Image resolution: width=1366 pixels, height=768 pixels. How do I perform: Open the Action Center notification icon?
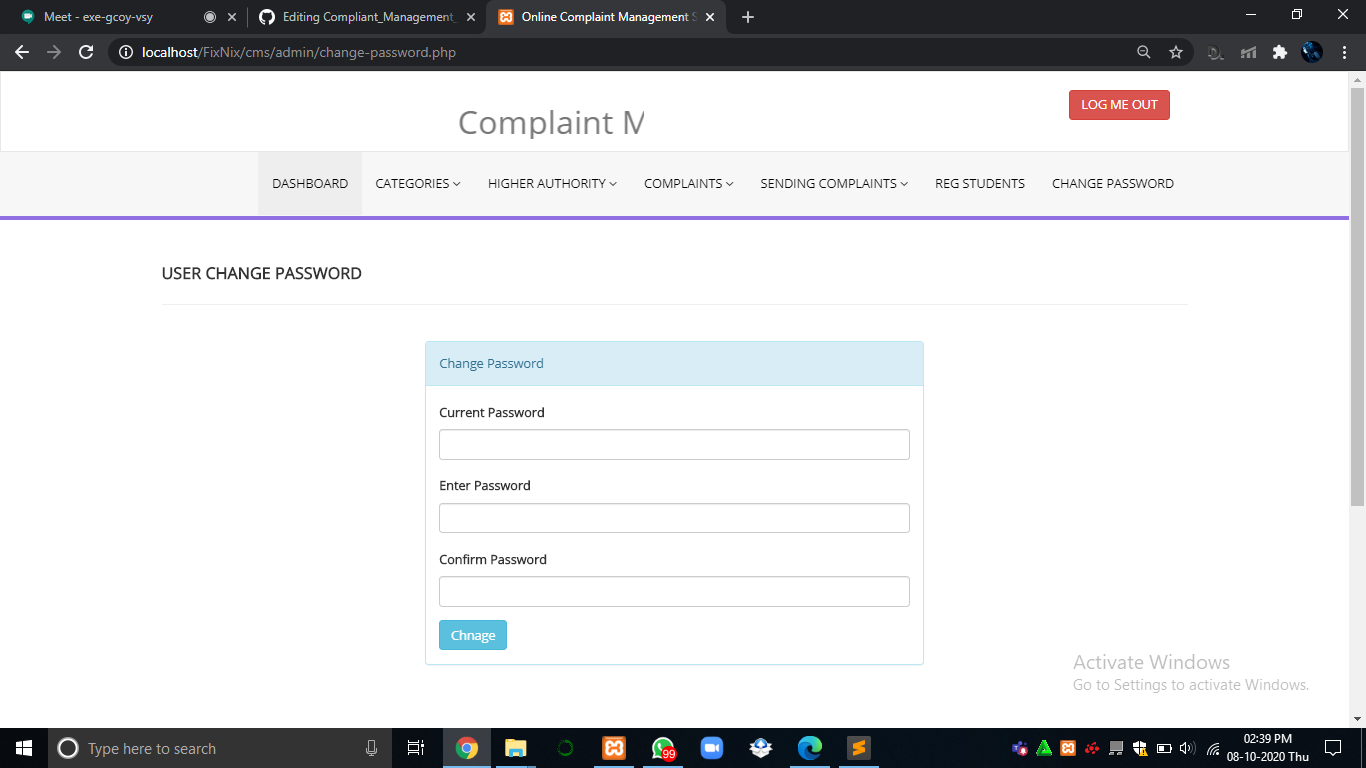tap(1333, 747)
